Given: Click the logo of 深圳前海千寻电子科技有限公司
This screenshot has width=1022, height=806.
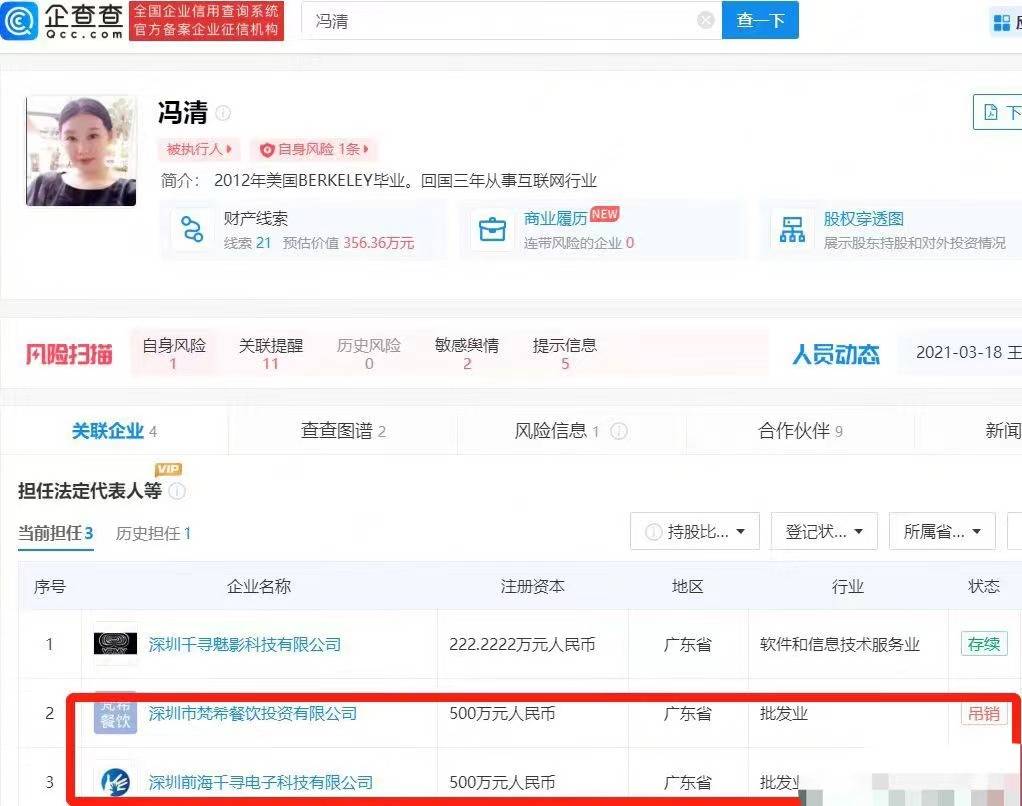Looking at the screenshot, I should pyautogui.click(x=115, y=782).
